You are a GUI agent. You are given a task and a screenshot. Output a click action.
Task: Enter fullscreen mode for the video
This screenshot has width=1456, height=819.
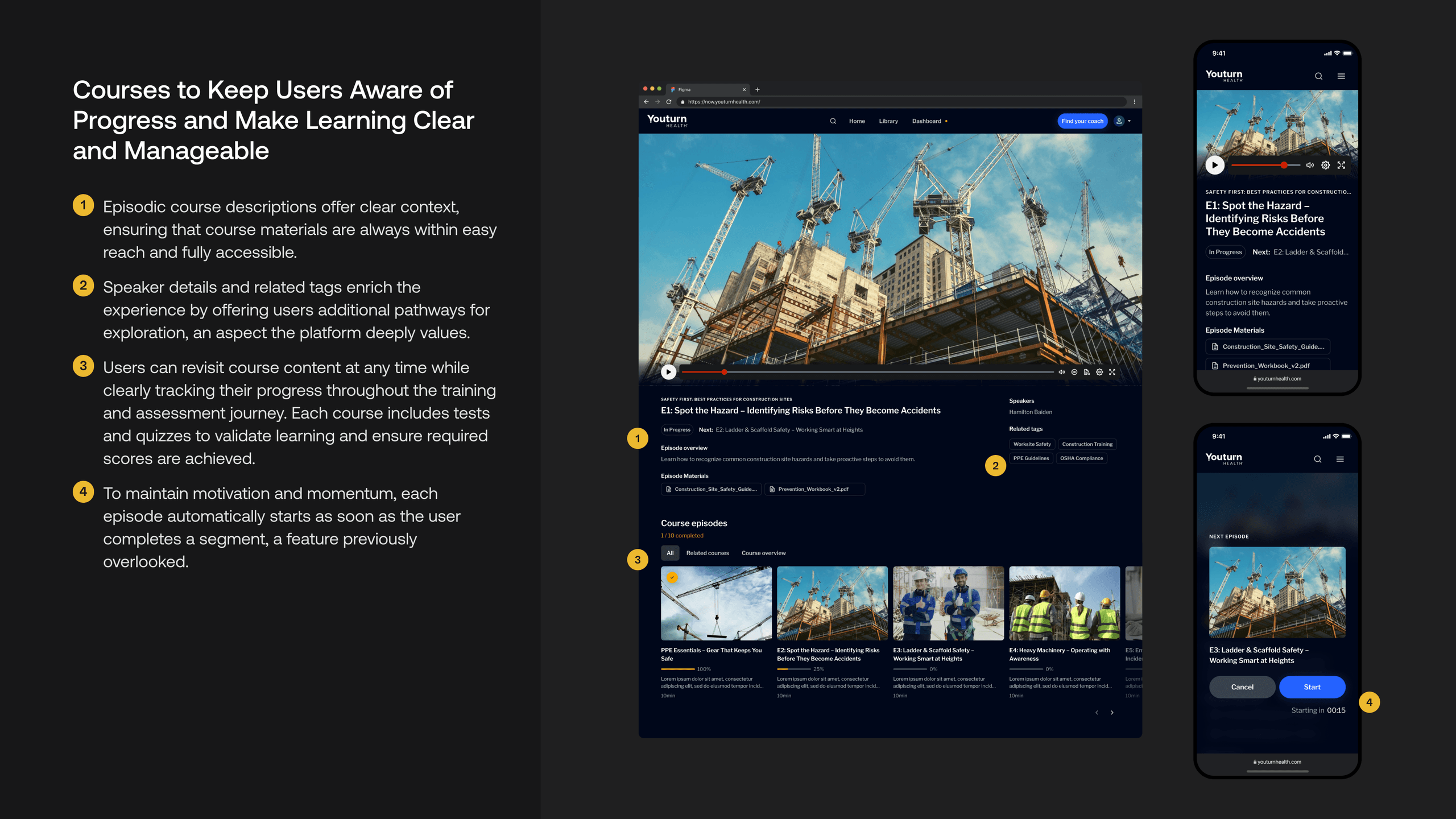point(1112,371)
